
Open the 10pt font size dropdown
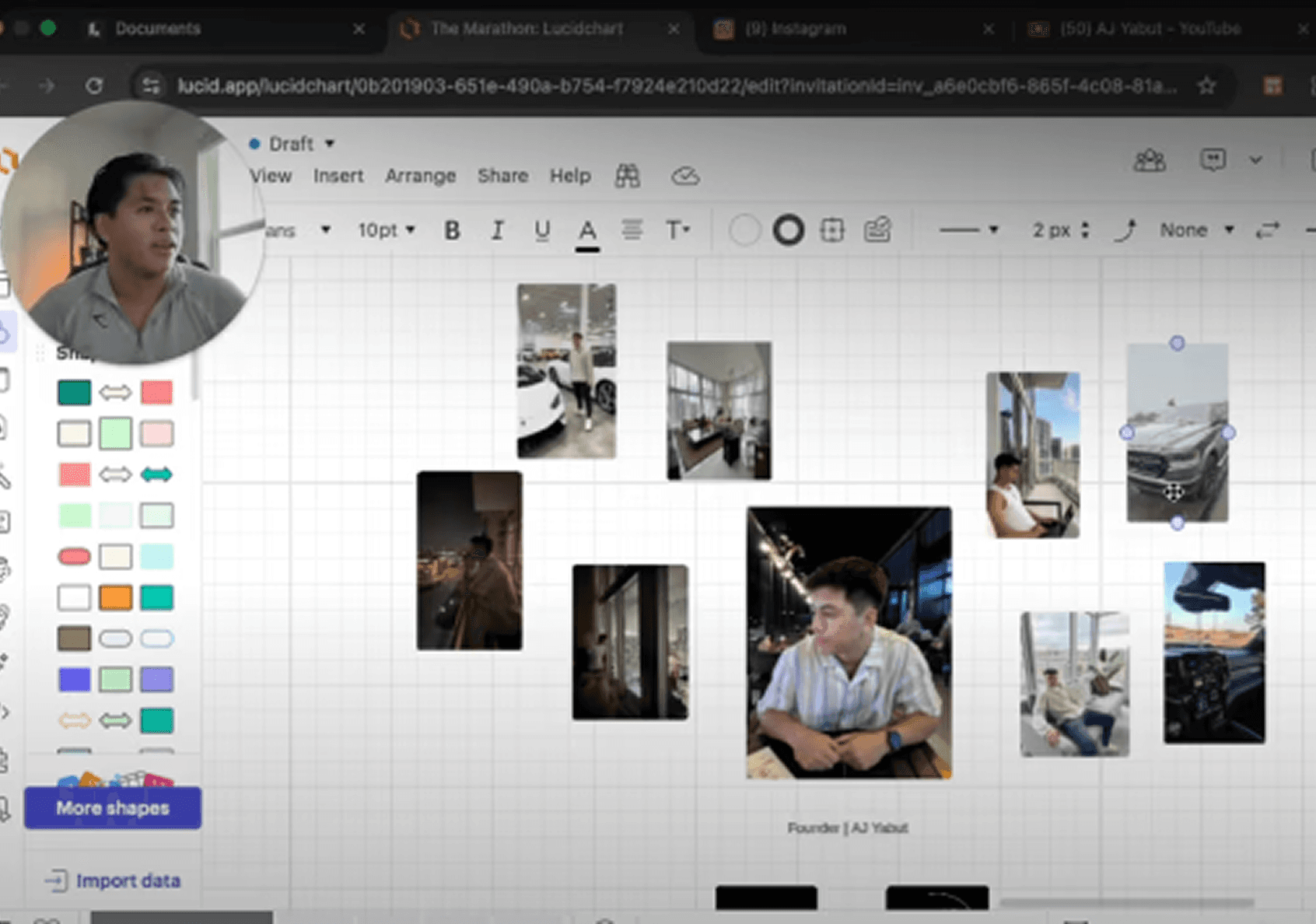pyautogui.click(x=387, y=230)
